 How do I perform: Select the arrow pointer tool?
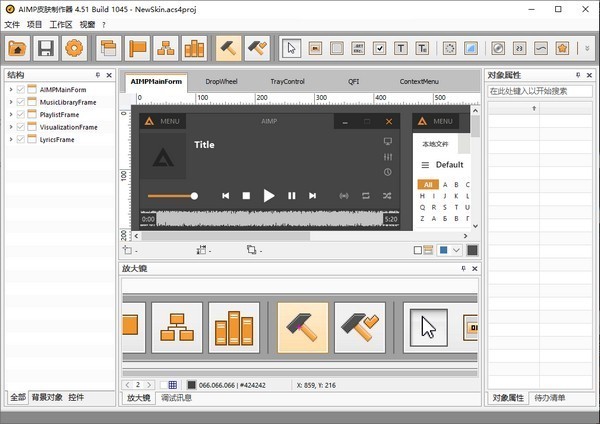coord(292,48)
